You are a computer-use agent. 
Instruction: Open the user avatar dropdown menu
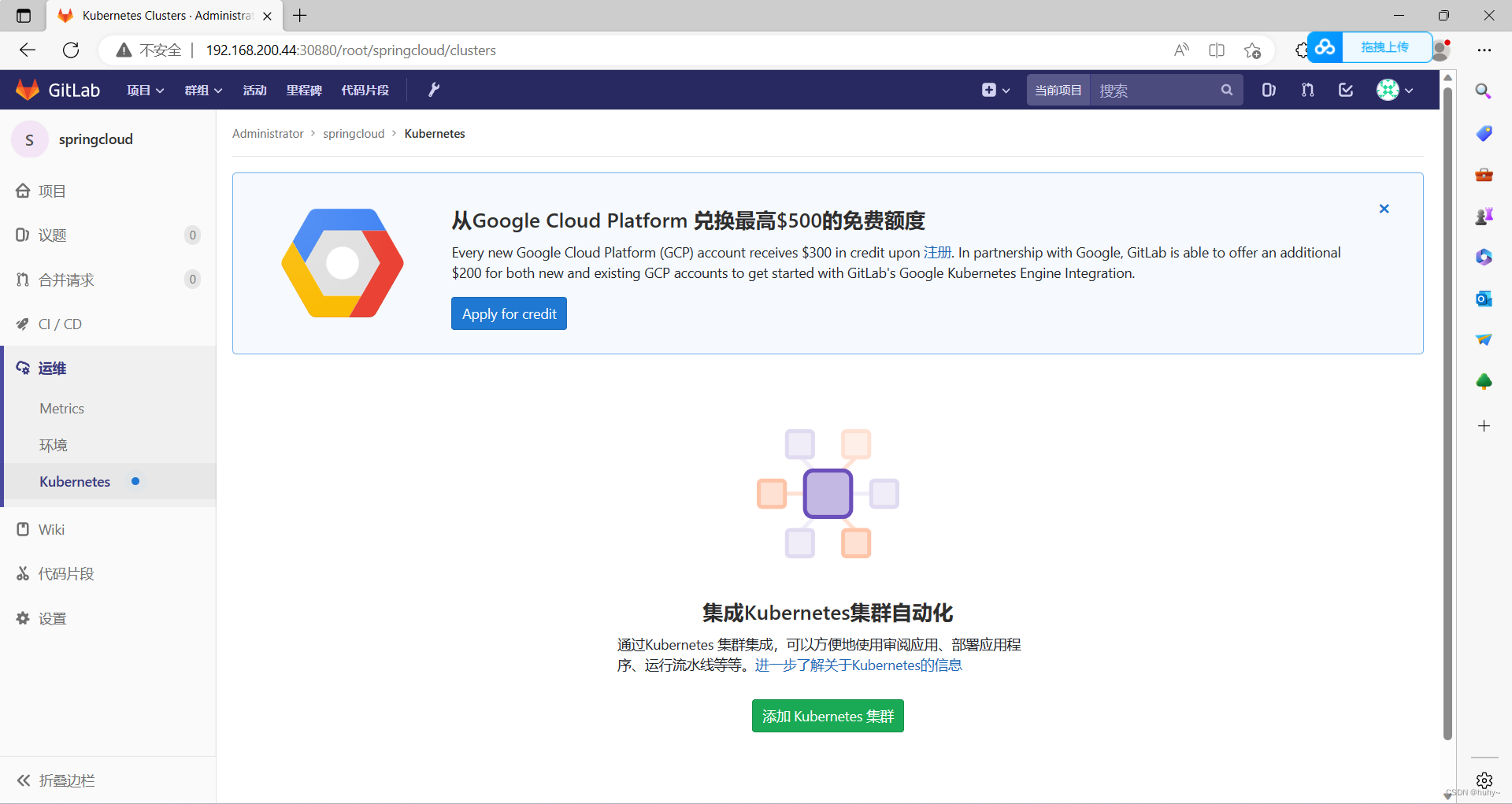coord(1395,90)
